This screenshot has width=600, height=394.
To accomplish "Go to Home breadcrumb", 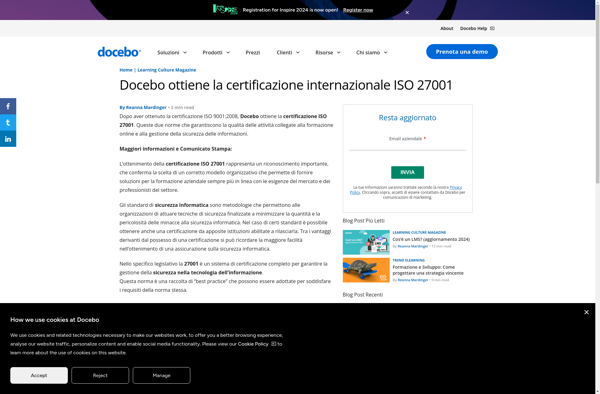I will click(x=126, y=70).
